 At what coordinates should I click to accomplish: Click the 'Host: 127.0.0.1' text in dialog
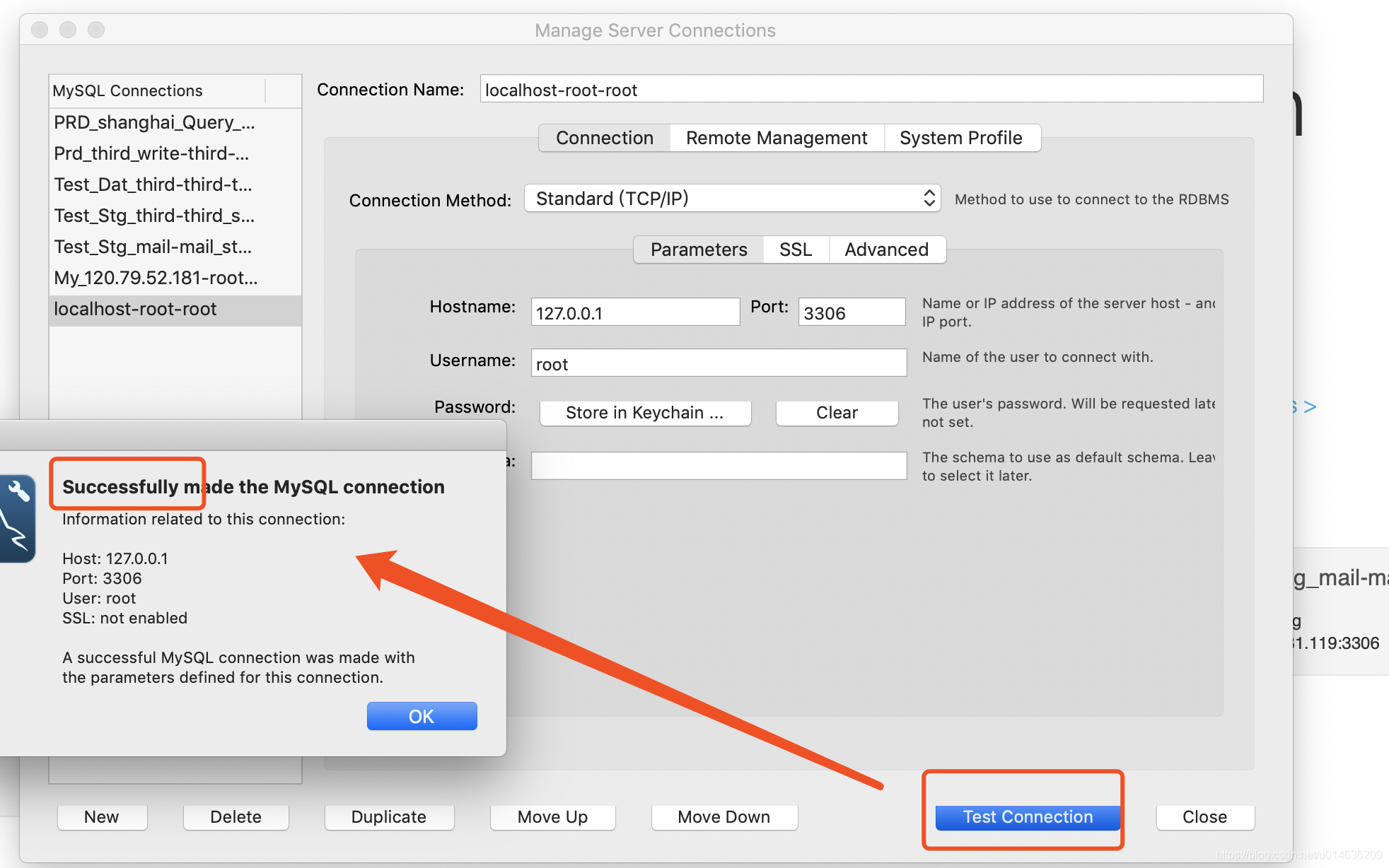115,558
